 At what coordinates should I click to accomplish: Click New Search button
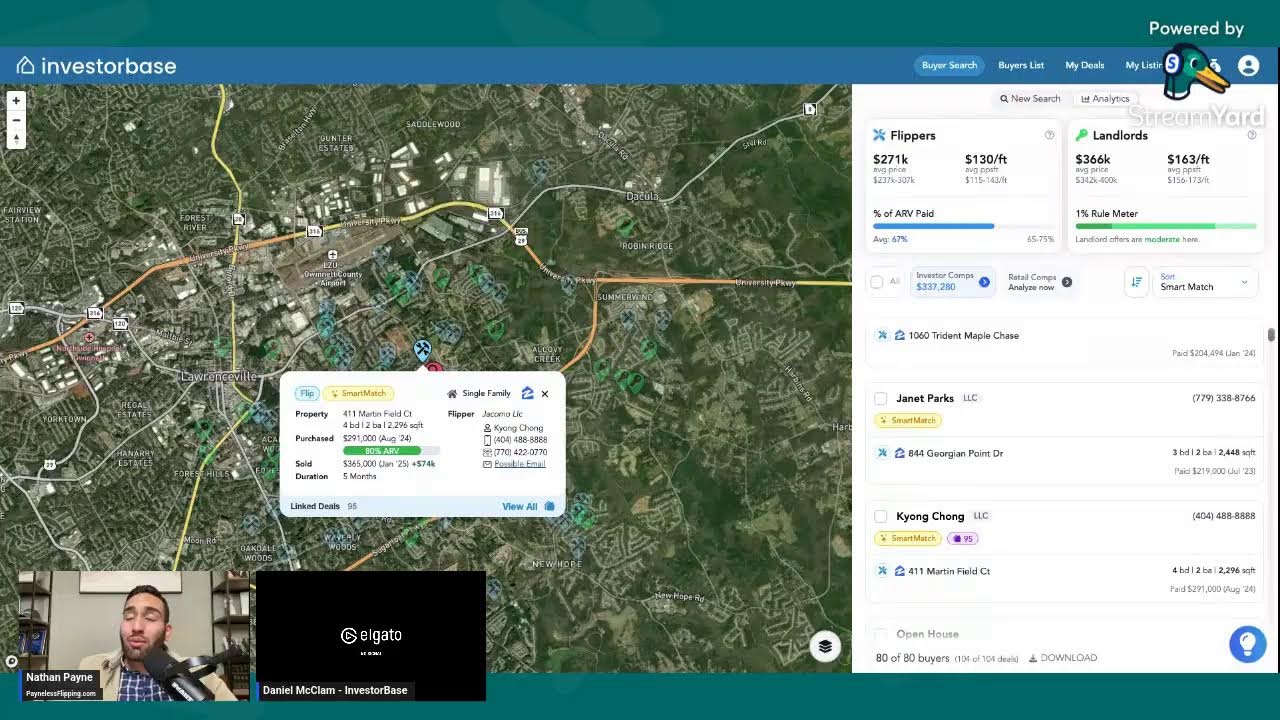pyautogui.click(x=1030, y=99)
